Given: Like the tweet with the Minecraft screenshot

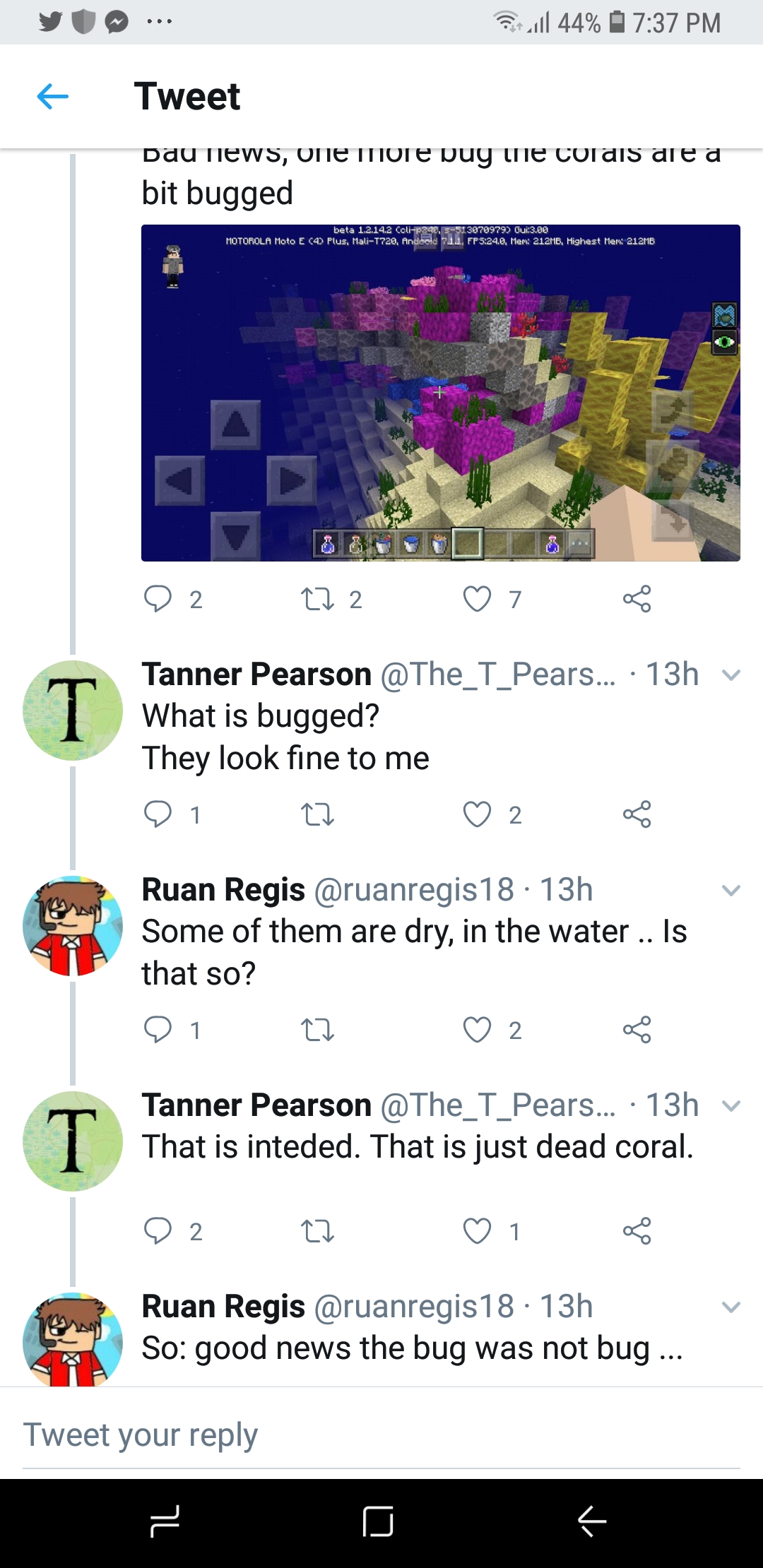Looking at the screenshot, I should [x=477, y=599].
